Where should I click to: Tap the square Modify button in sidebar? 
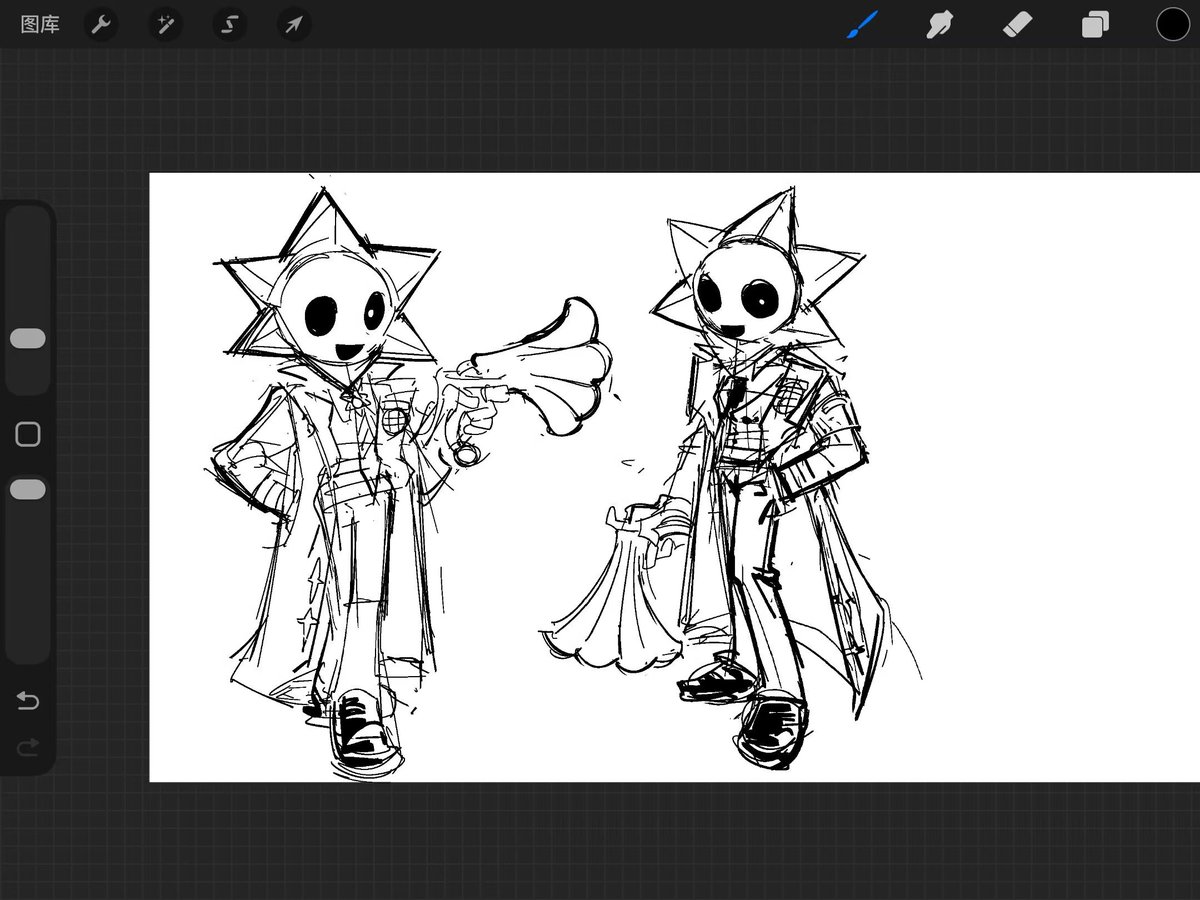(28, 434)
